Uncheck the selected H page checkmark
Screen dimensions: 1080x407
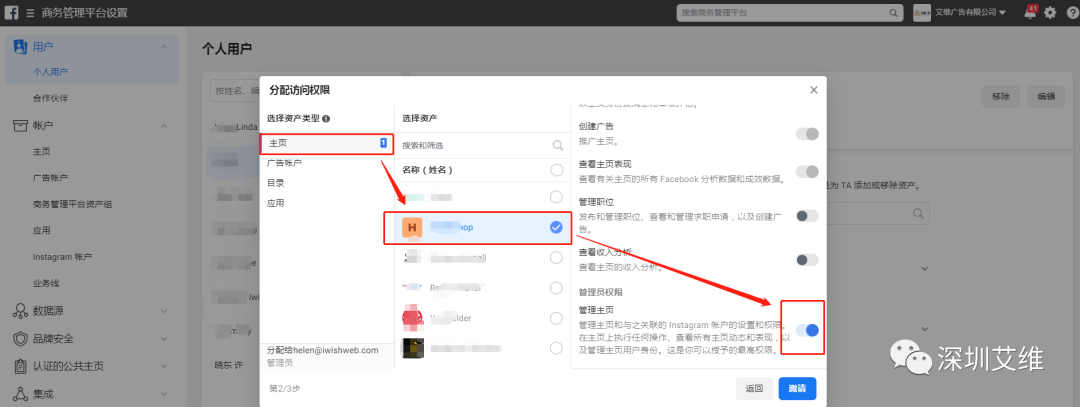click(x=557, y=227)
